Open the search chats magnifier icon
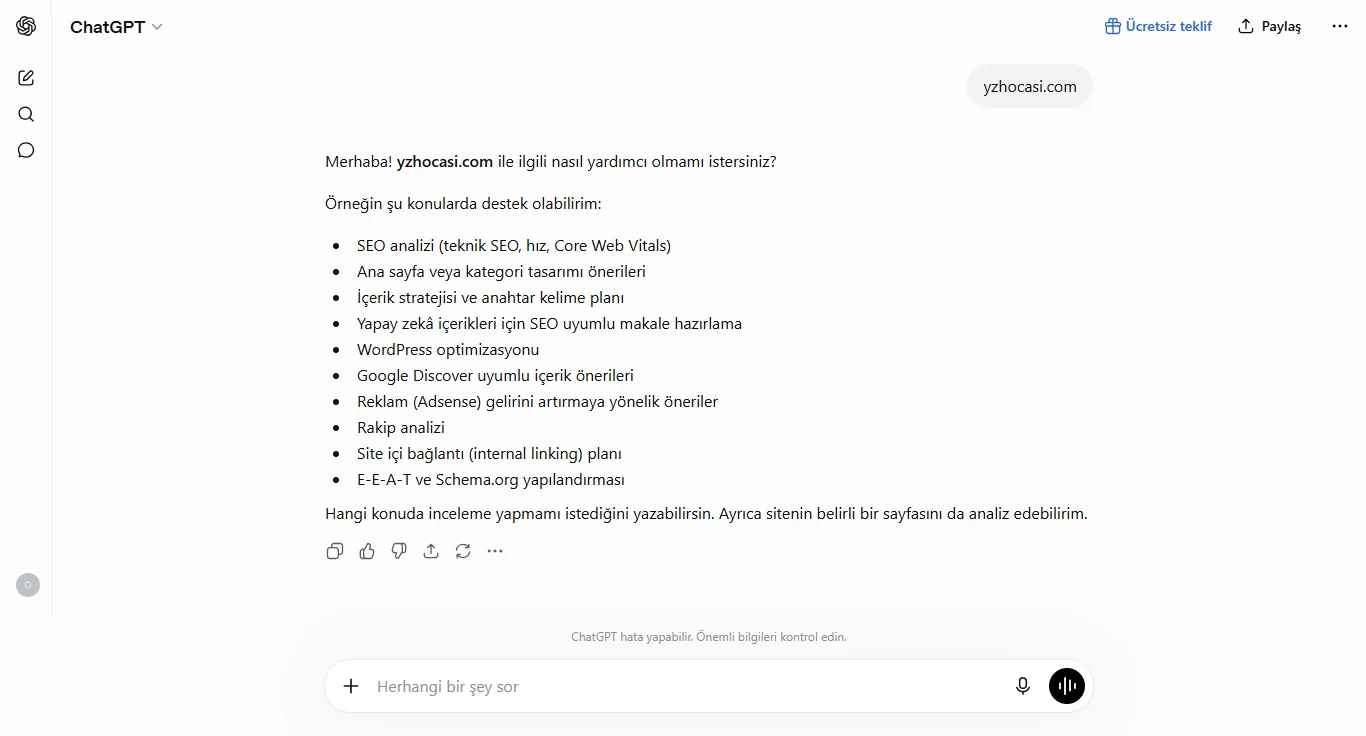The height and width of the screenshot is (736, 1366). pos(26,114)
